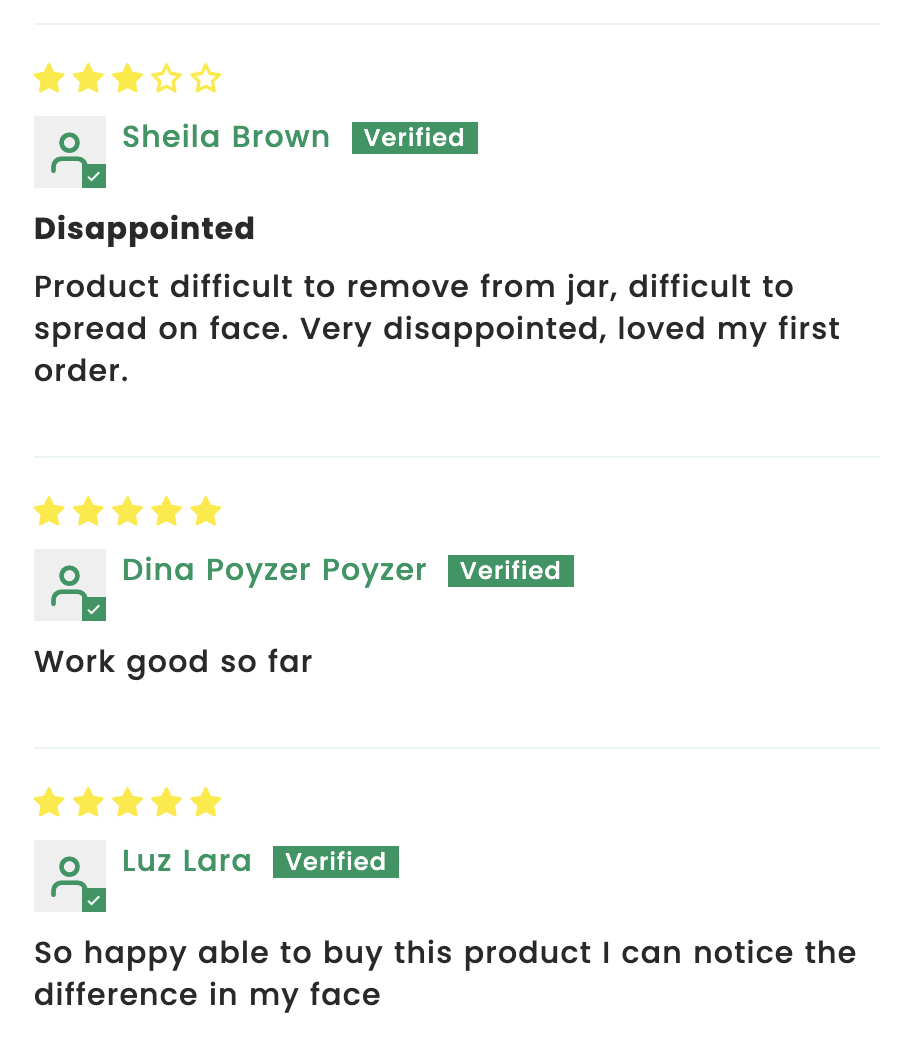Click the Verified badge next to Luz Lara
Image resolution: width=914 pixels, height=1044 pixels.
[336, 862]
